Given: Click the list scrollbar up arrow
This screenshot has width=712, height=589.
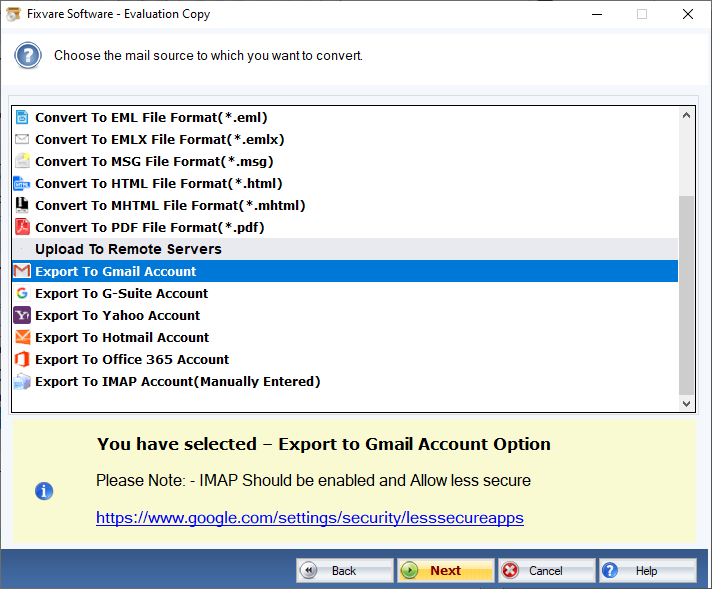Looking at the screenshot, I should click(x=686, y=115).
